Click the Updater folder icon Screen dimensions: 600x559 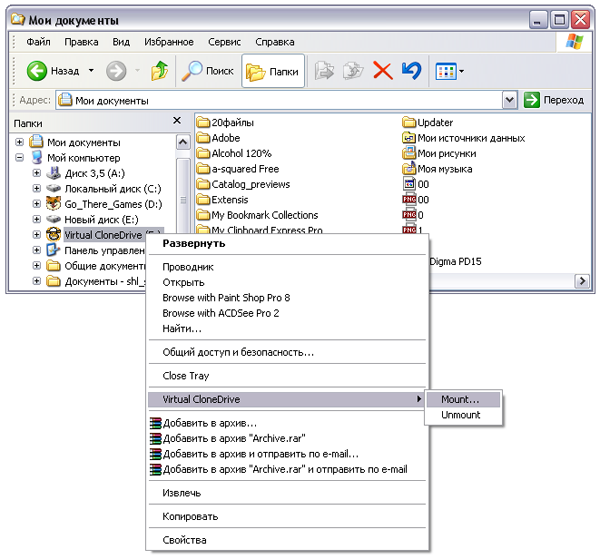click(409, 122)
